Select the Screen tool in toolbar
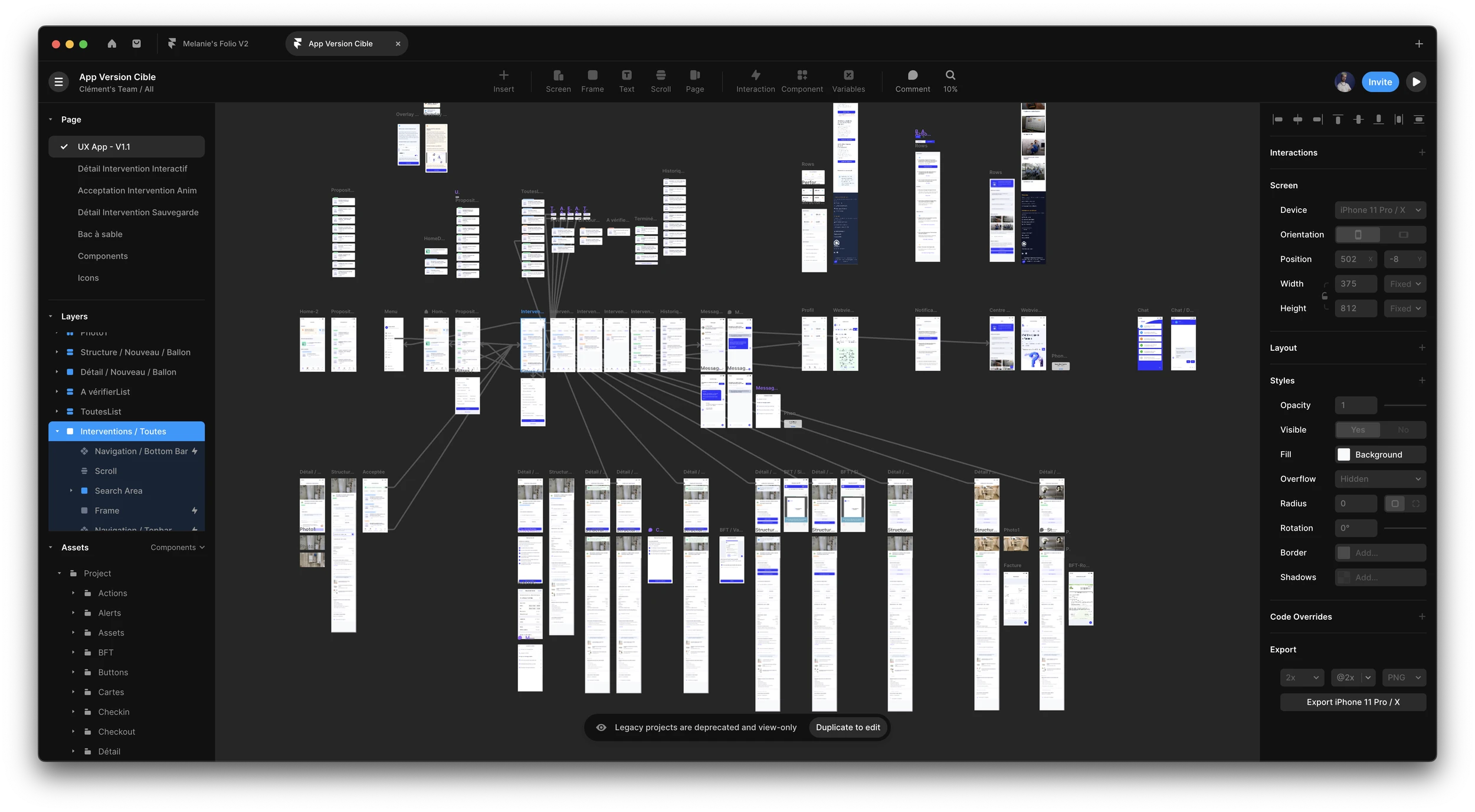 [x=558, y=81]
